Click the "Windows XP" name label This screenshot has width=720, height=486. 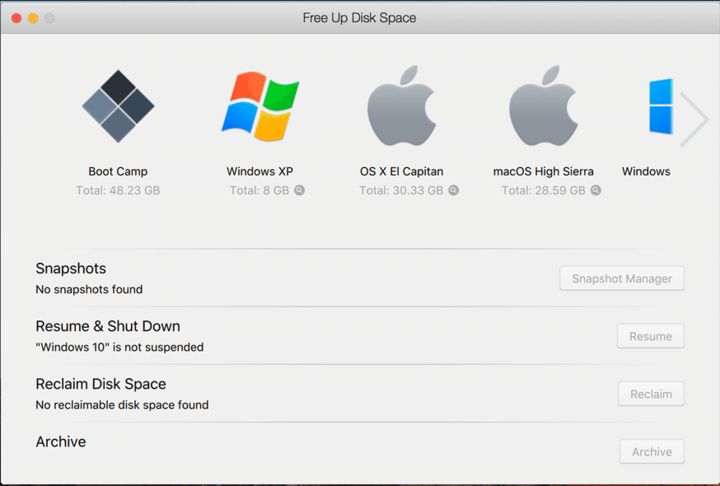tap(259, 171)
